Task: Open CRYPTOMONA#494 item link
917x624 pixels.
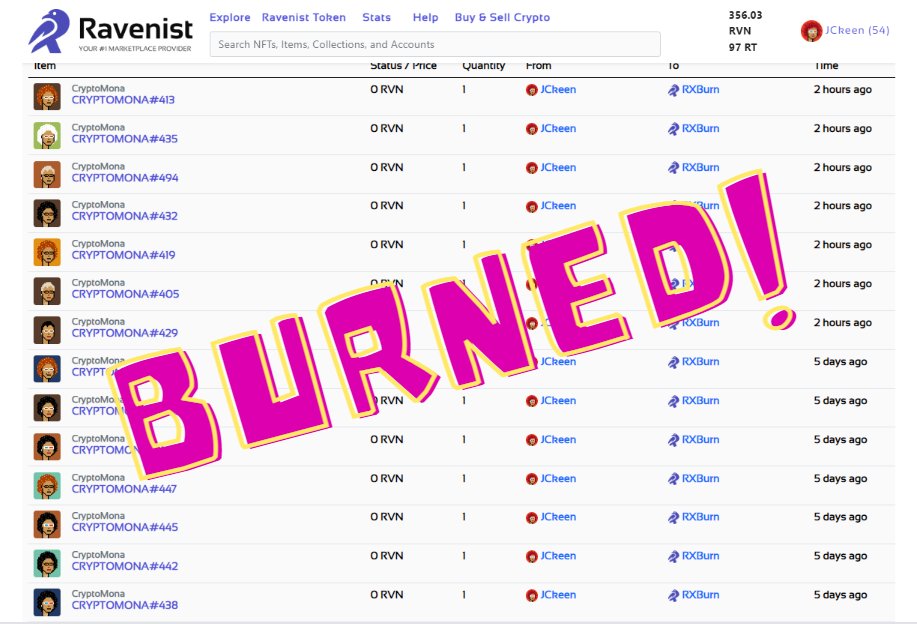Action: tap(125, 178)
